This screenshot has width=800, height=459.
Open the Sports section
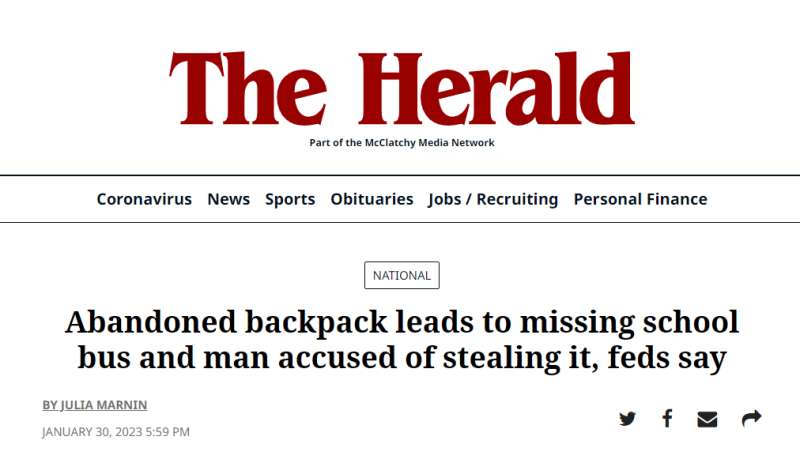pos(290,199)
